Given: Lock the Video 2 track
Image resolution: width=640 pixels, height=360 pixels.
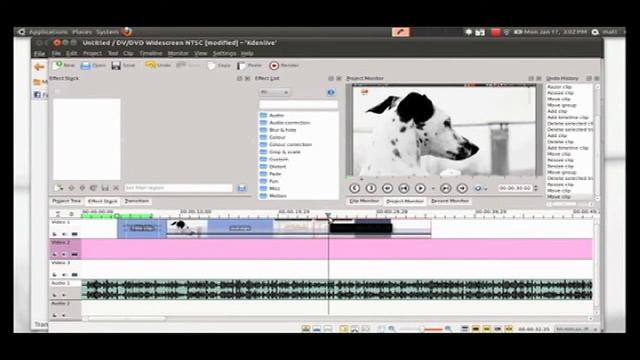Looking at the screenshot, I should [x=54, y=254].
